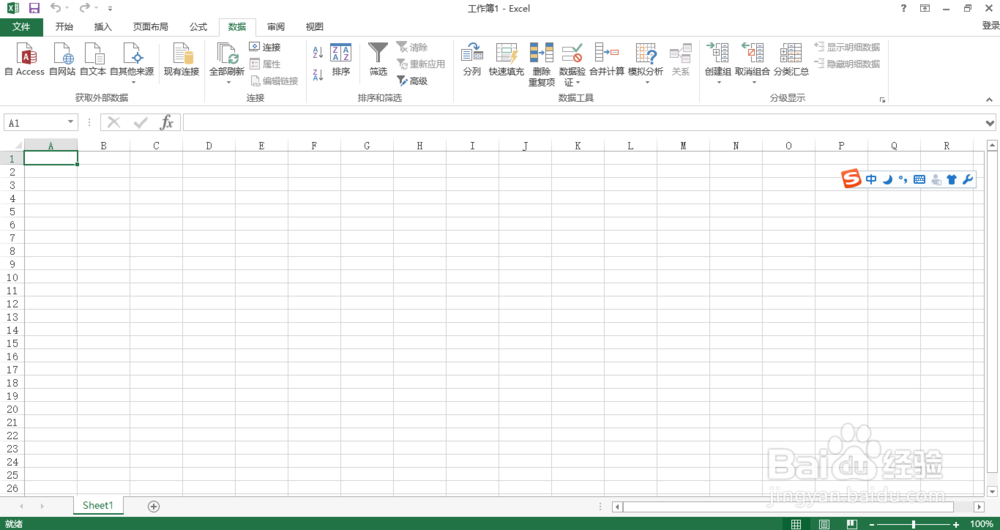The width and height of the screenshot is (1000, 530).
Task: Open the 文件 File tab
Action: point(22,27)
